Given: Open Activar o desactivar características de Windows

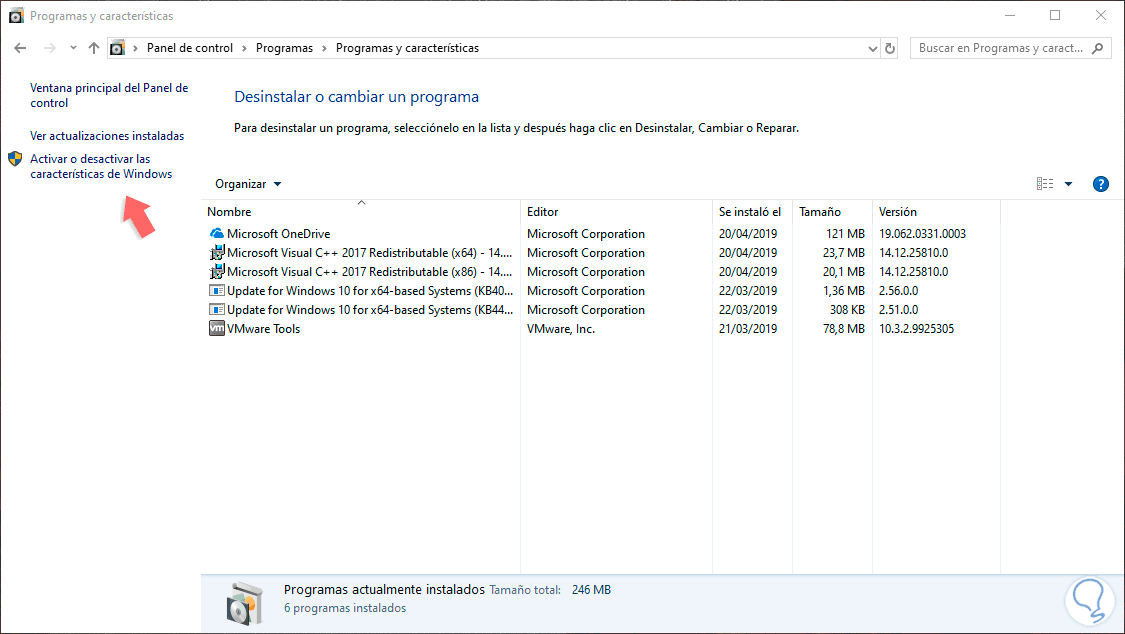Looking at the screenshot, I should pyautogui.click(x=101, y=166).
